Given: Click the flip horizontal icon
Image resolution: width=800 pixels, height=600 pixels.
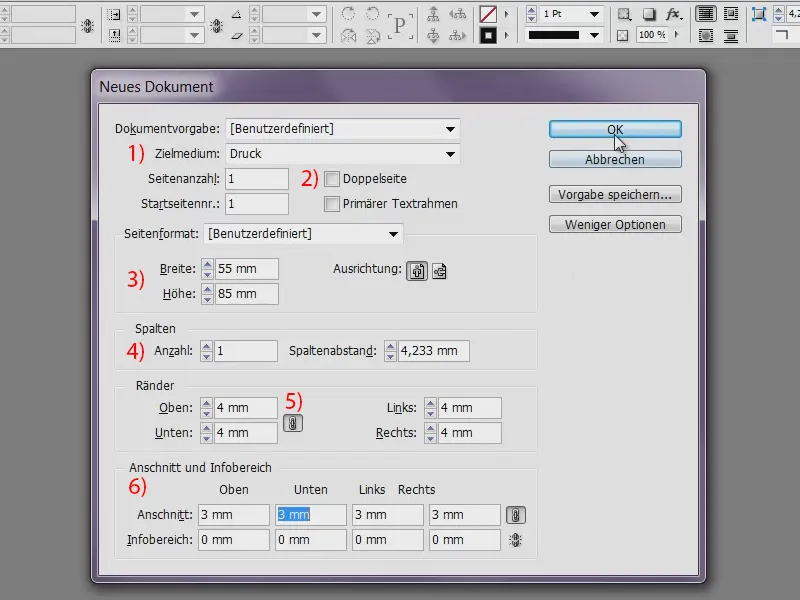Looking at the screenshot, I should tap(348, 36).
